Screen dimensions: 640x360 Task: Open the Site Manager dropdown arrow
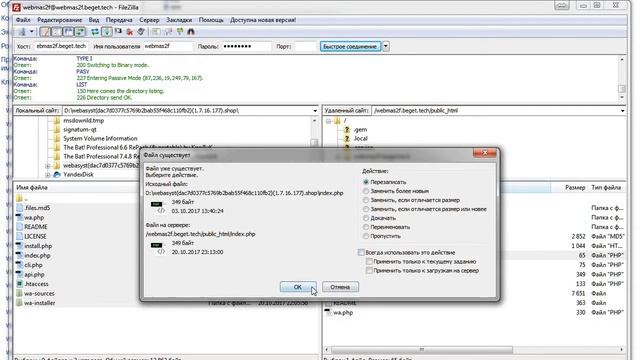(31, 32)
